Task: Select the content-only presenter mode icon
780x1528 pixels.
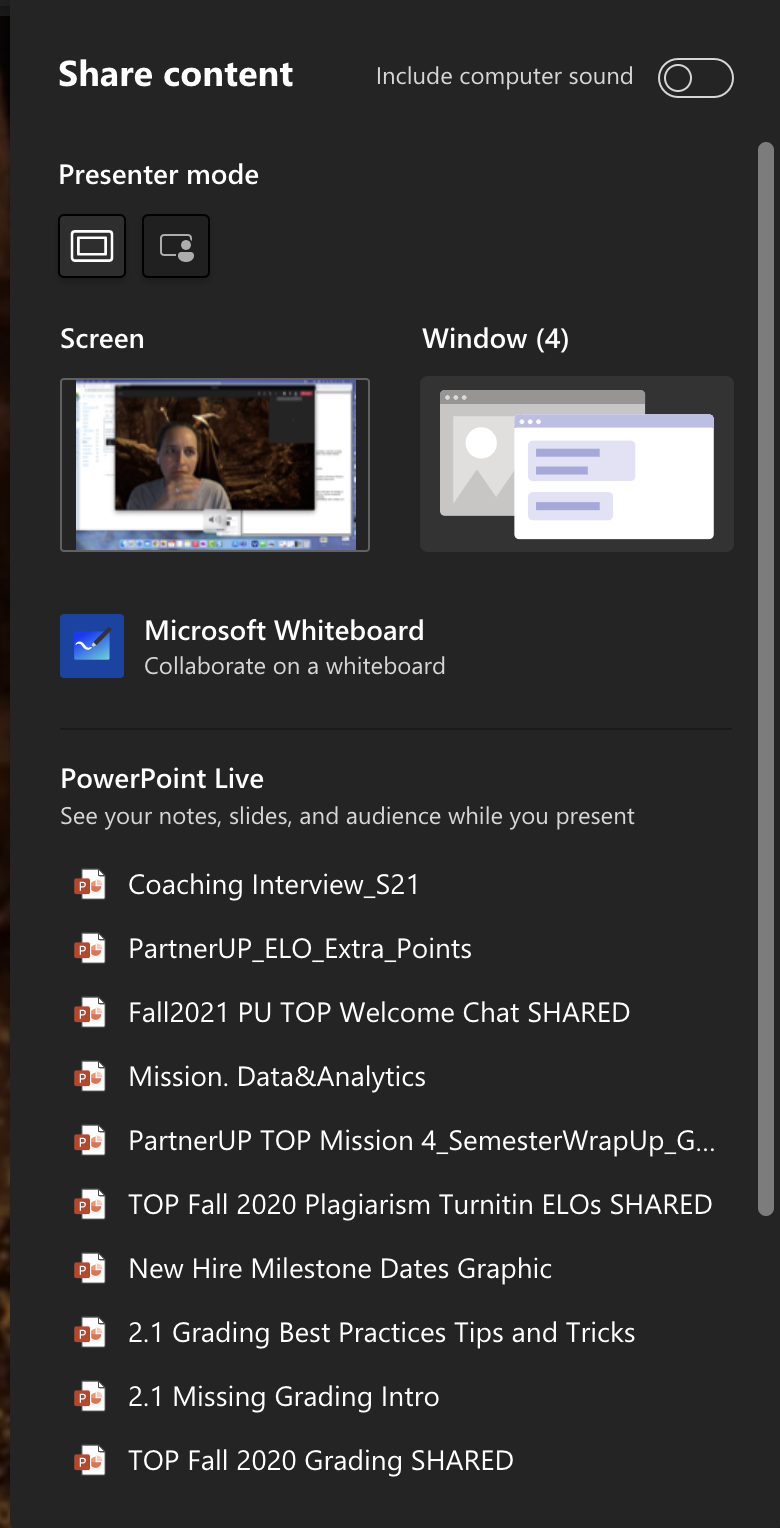Action: [91, 245]
